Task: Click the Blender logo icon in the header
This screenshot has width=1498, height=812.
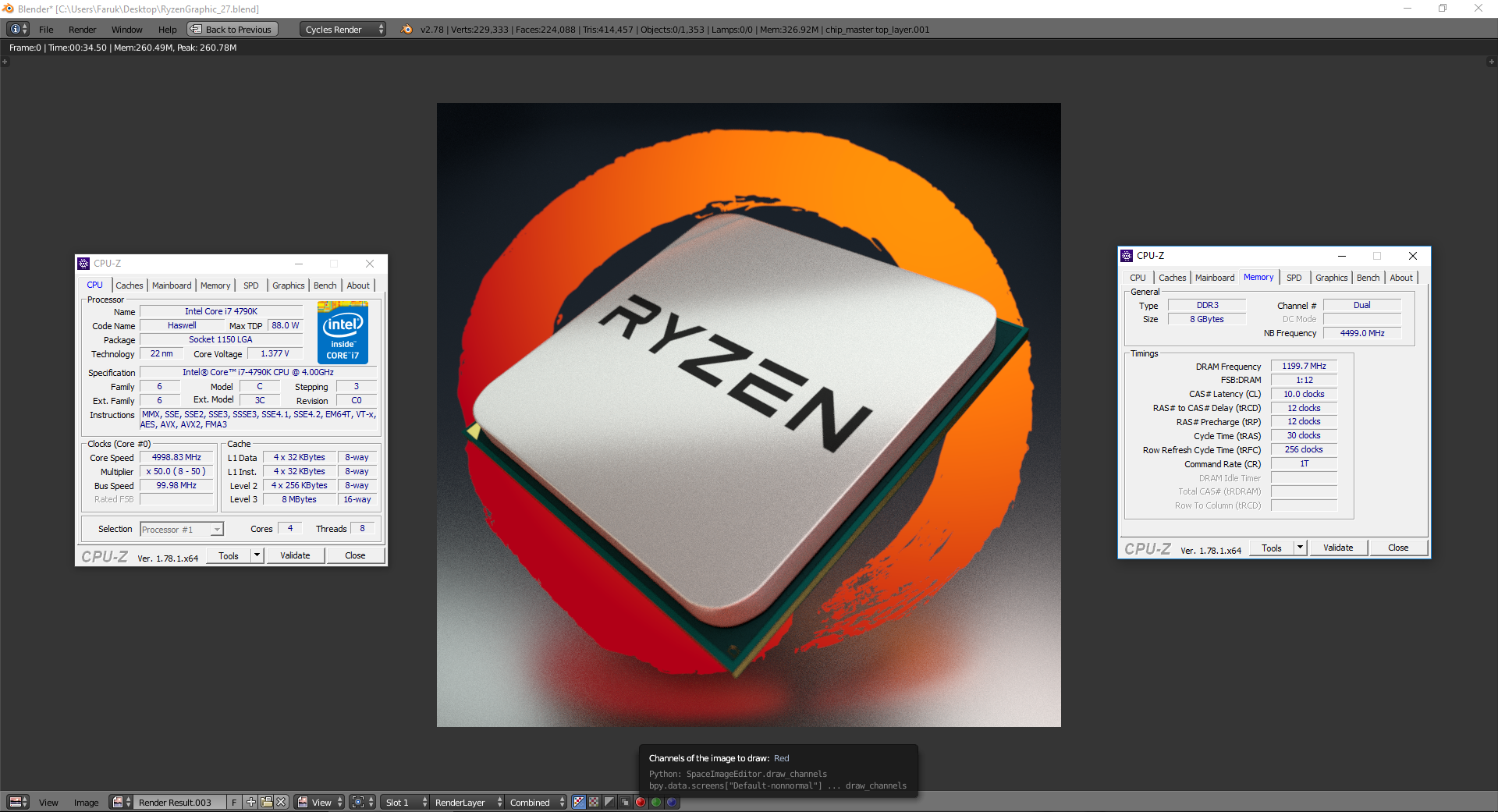Action: click(x=406, y=29)
